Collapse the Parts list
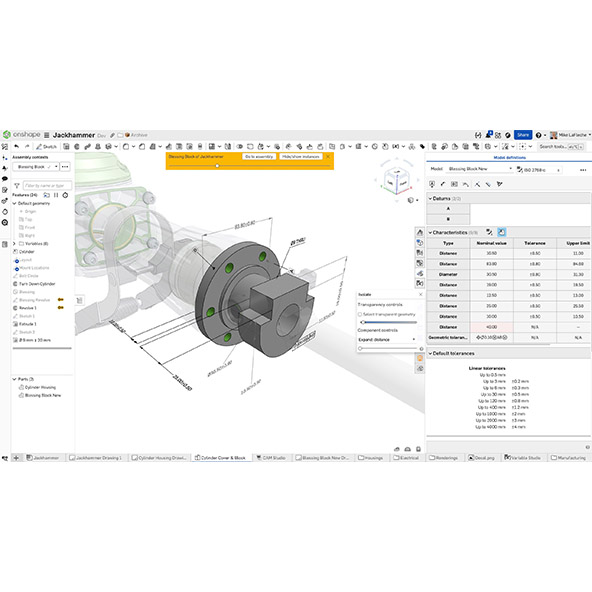 [14, 379]
